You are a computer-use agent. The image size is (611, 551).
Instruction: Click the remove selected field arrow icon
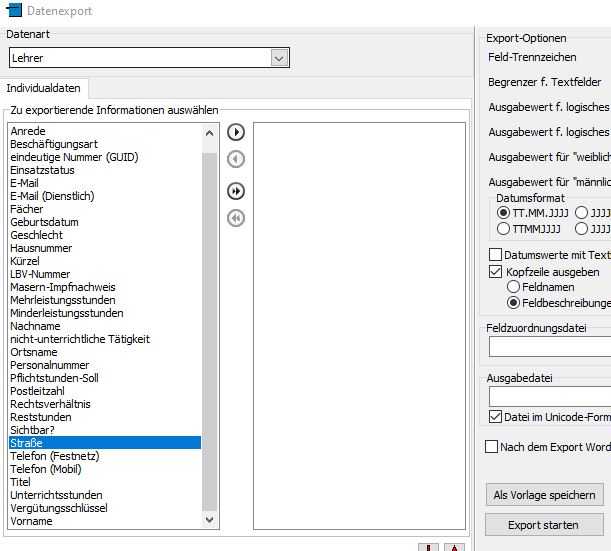236,159
